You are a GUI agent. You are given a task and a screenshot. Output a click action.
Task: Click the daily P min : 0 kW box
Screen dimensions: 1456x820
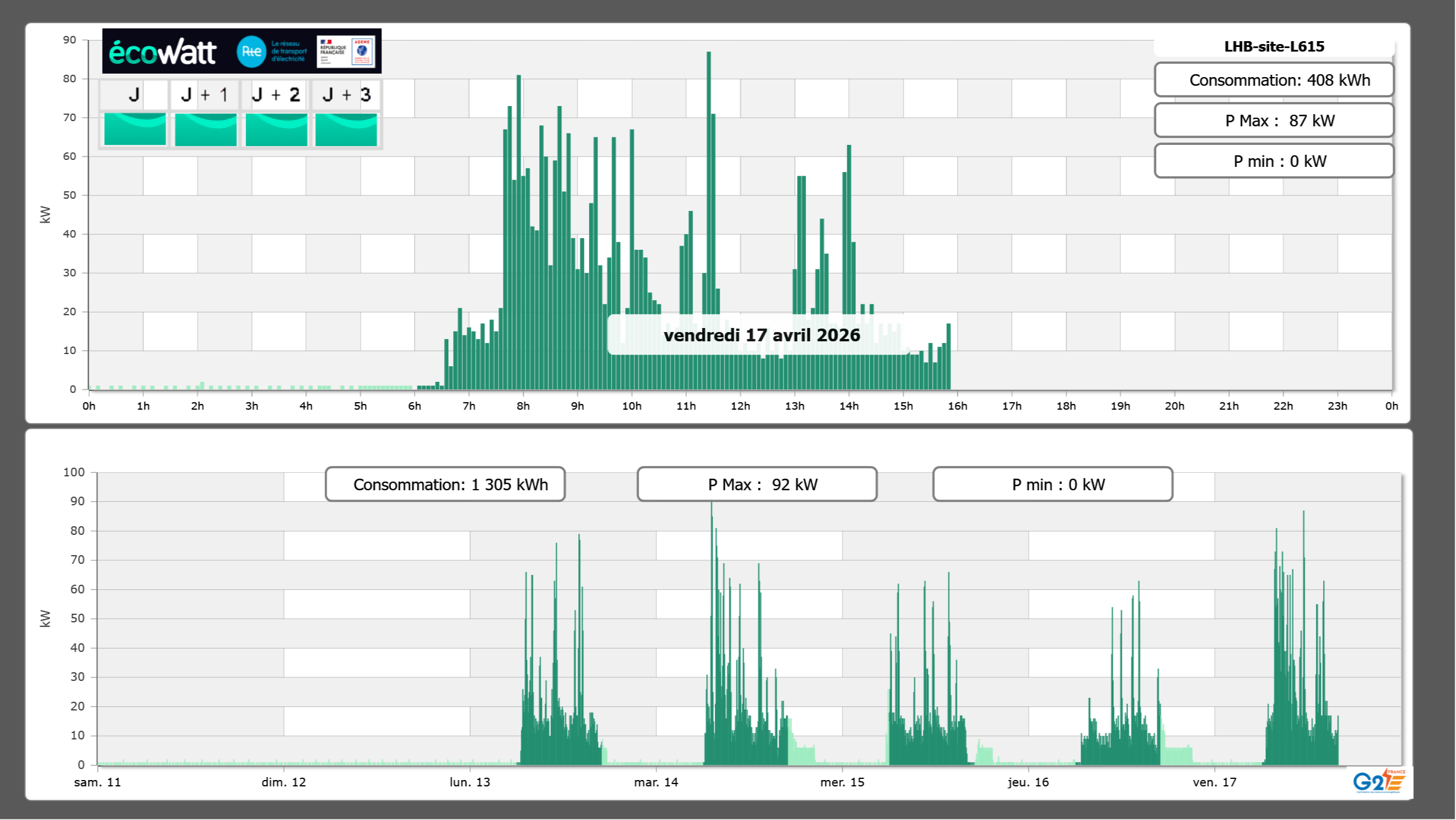pyautogui.click(x=1274, y=161)
